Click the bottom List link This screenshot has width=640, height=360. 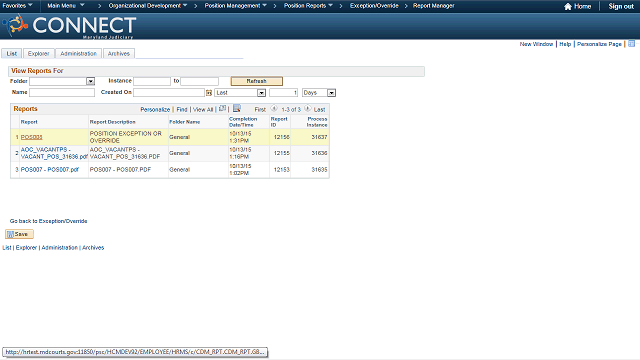7,248
